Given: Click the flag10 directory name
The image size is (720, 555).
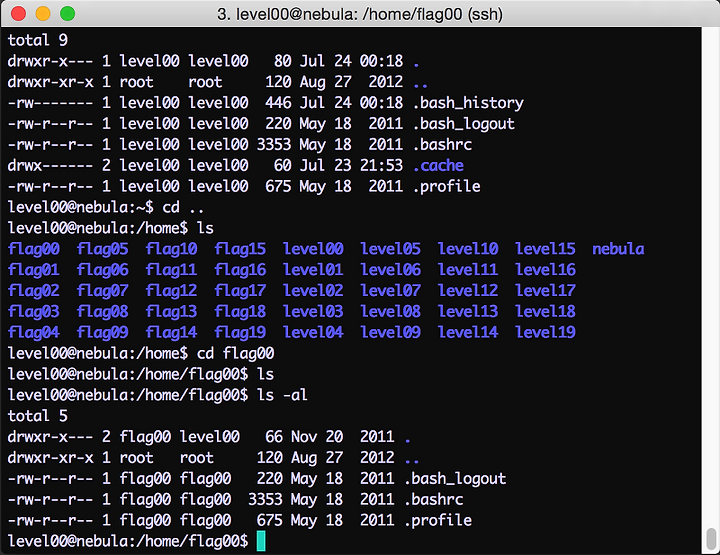Looking at the screenshot, I should 172,249.
